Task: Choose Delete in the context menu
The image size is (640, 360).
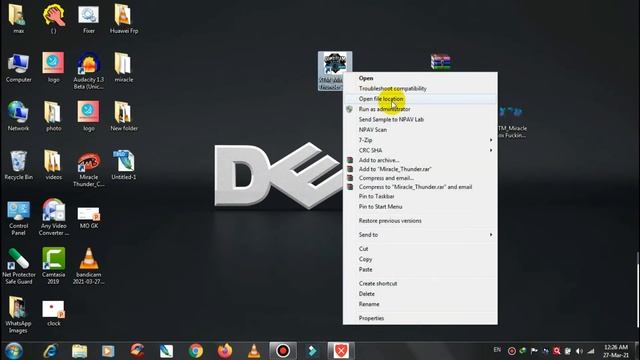Action: (x=420, y=294)
